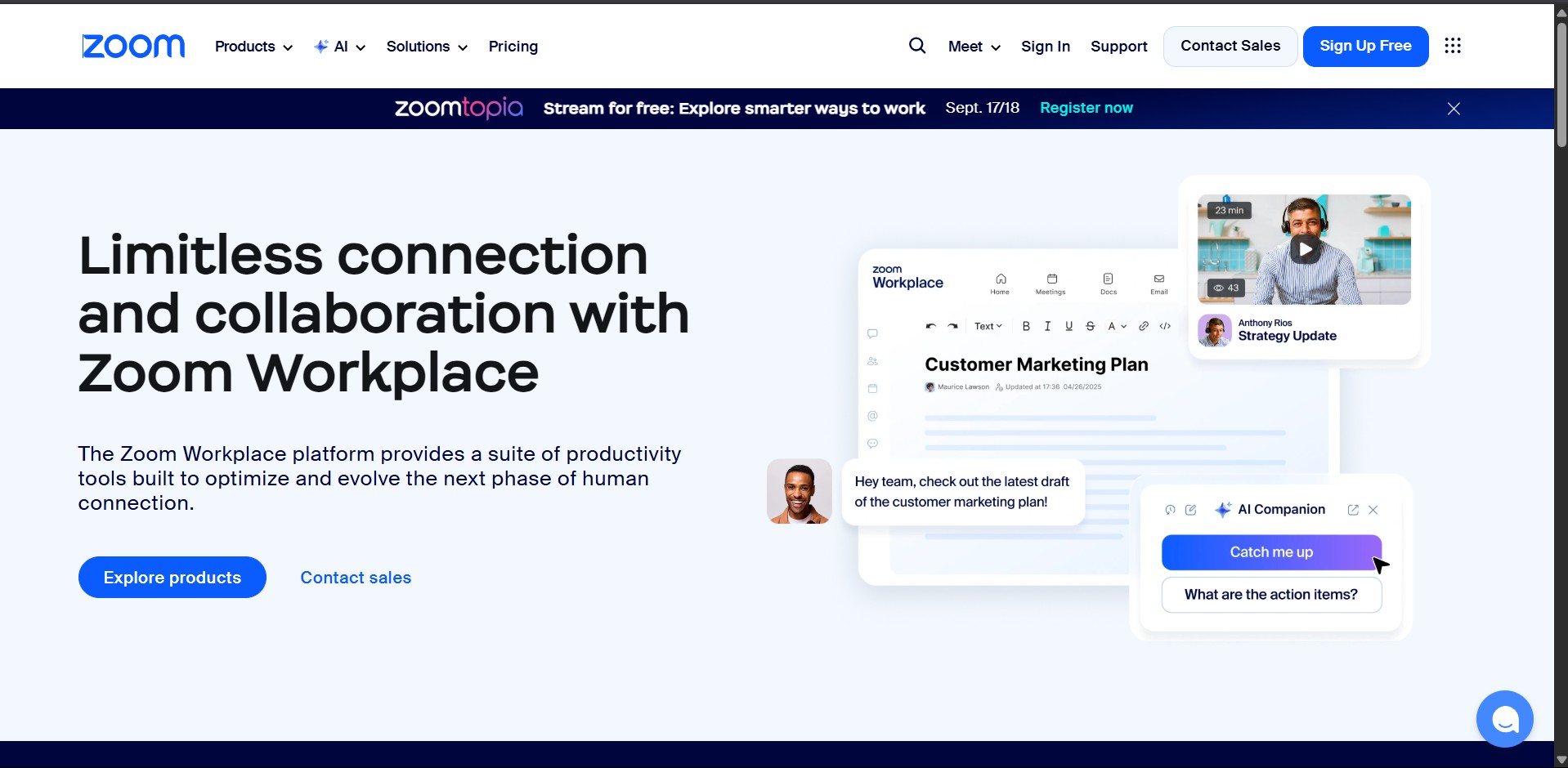Click the Sign Up Free button

[x=1365, y=47]
